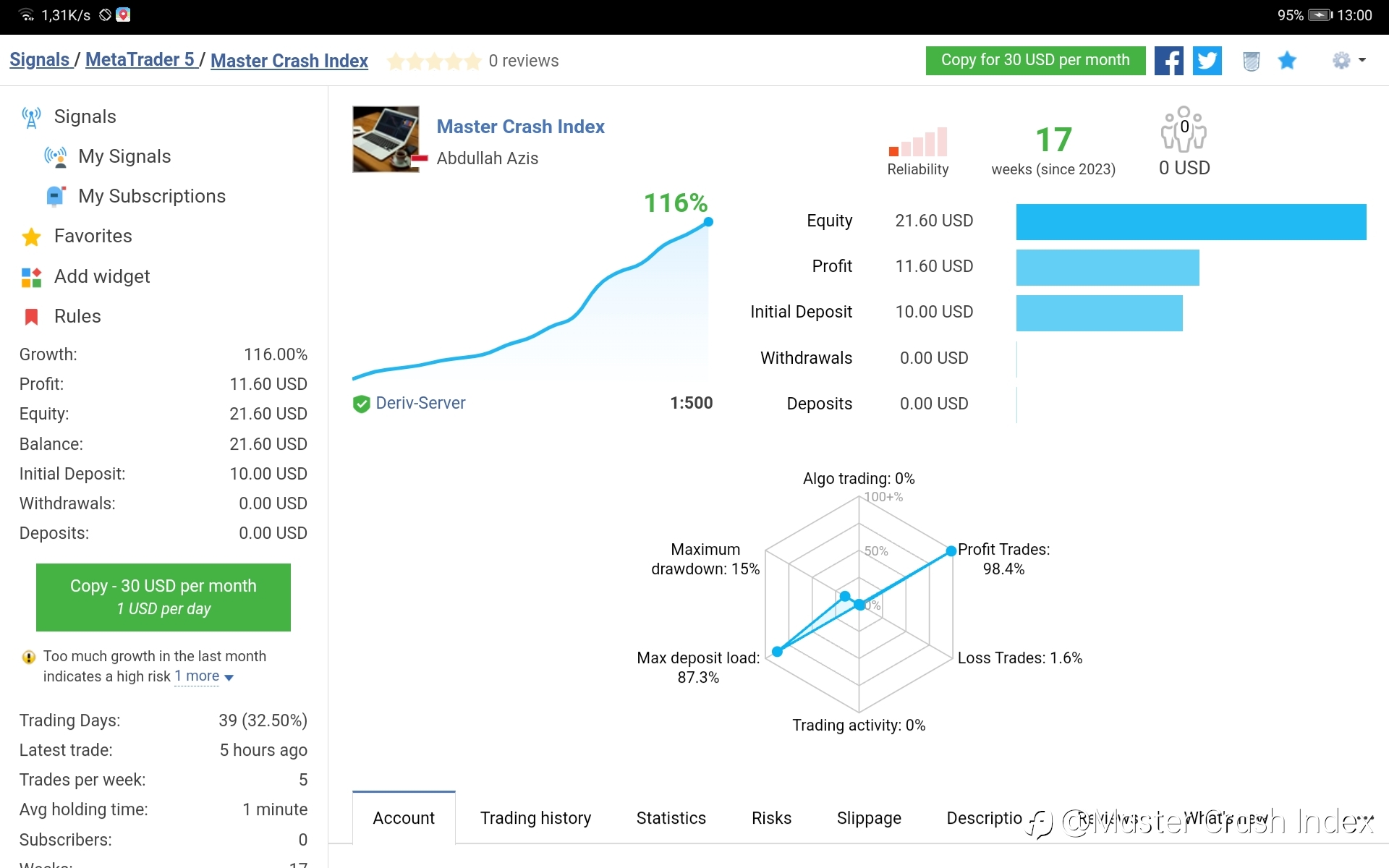Click the subscribers people icon
The height and width of the screenshot is (868, 1389).
[1184, 129]
